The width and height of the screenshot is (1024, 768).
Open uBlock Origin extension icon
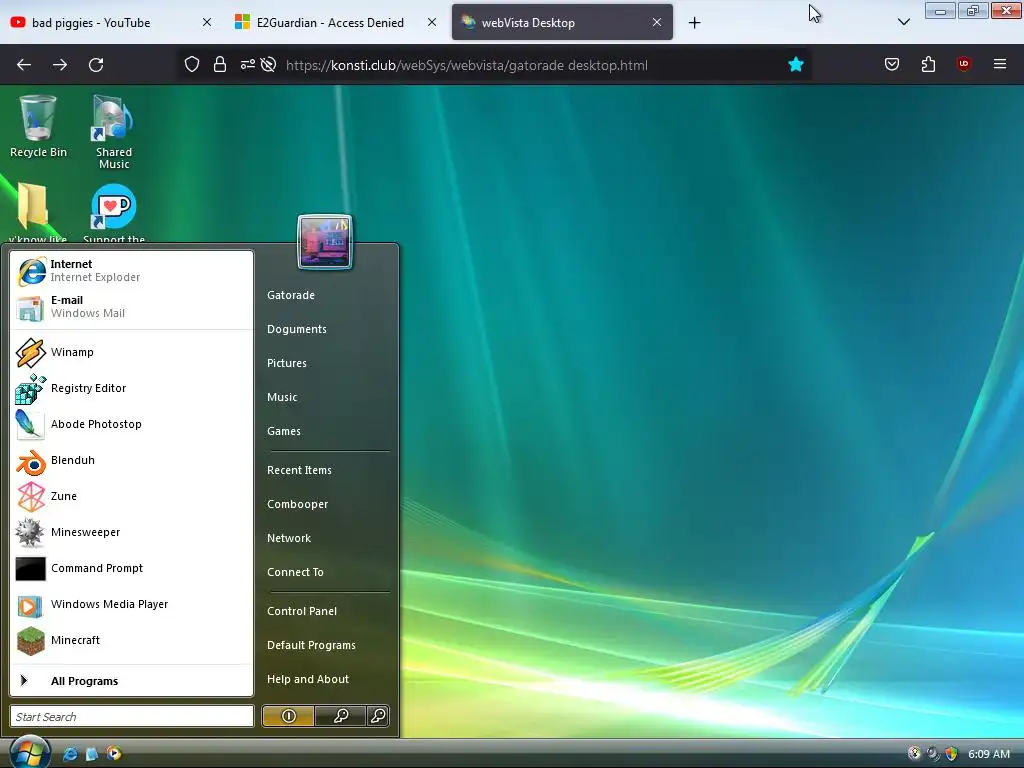(x=964, y=64)
